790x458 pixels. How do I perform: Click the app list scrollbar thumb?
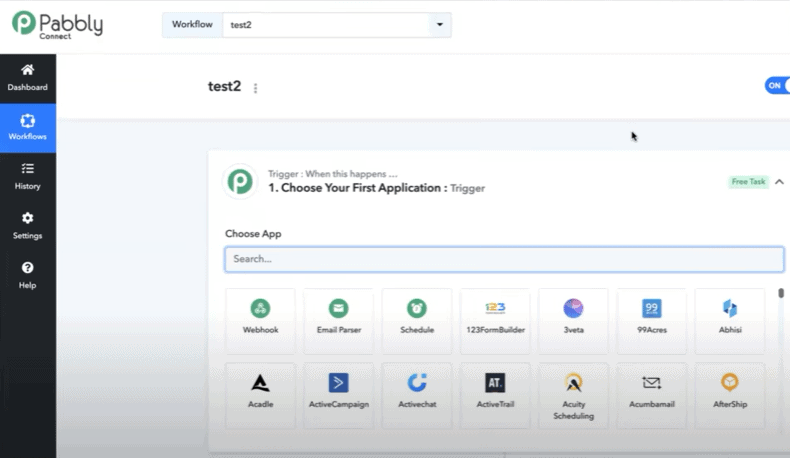[781, 293]
